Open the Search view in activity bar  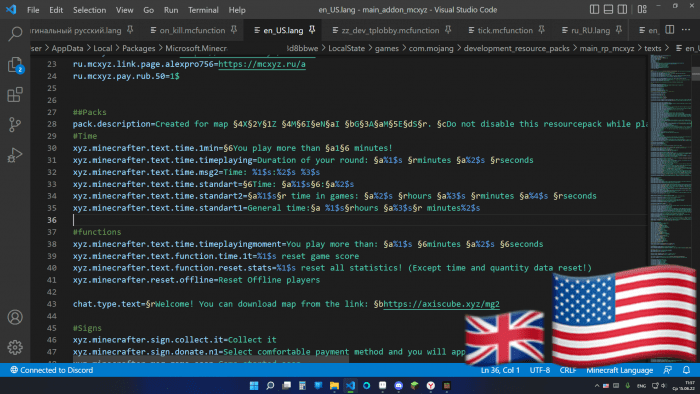click(15, 33)
